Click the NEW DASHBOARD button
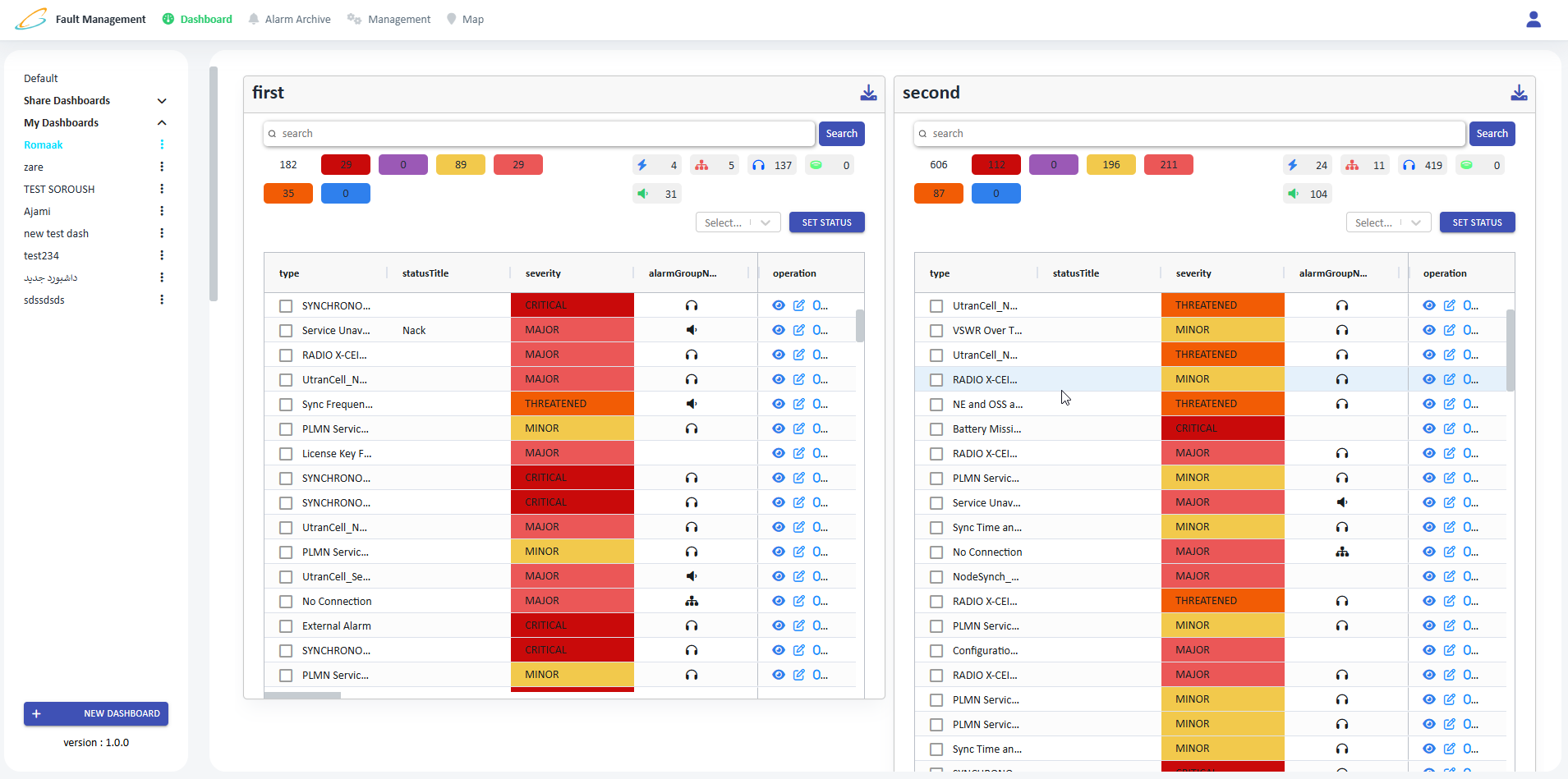Screen dimensions: 1568x779 click(96, 713)
